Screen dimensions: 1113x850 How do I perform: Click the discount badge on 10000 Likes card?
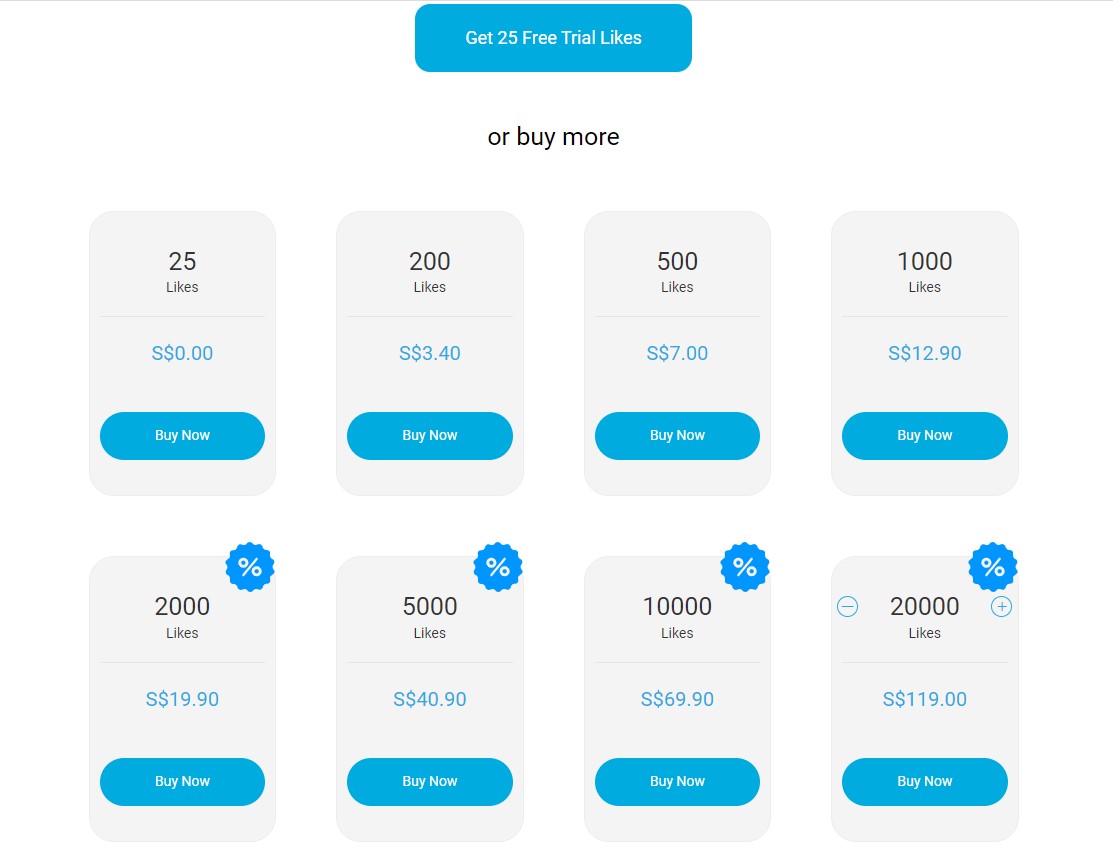point(745,567)
